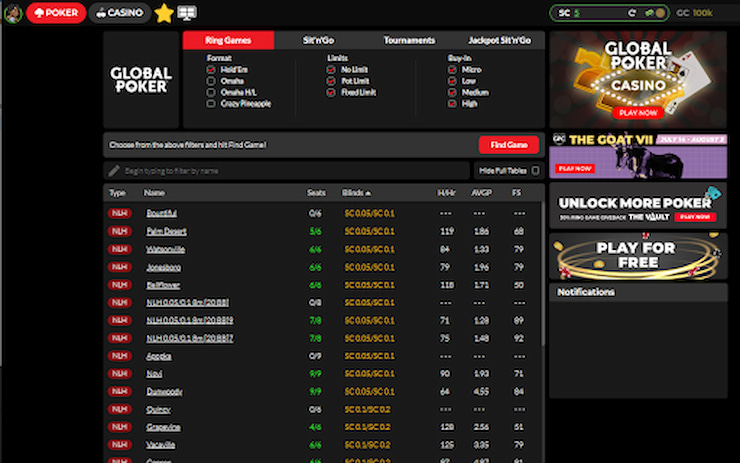740x463 pixels.
Task: Click the red Find Game button
Action: click(x=509, y=145)
